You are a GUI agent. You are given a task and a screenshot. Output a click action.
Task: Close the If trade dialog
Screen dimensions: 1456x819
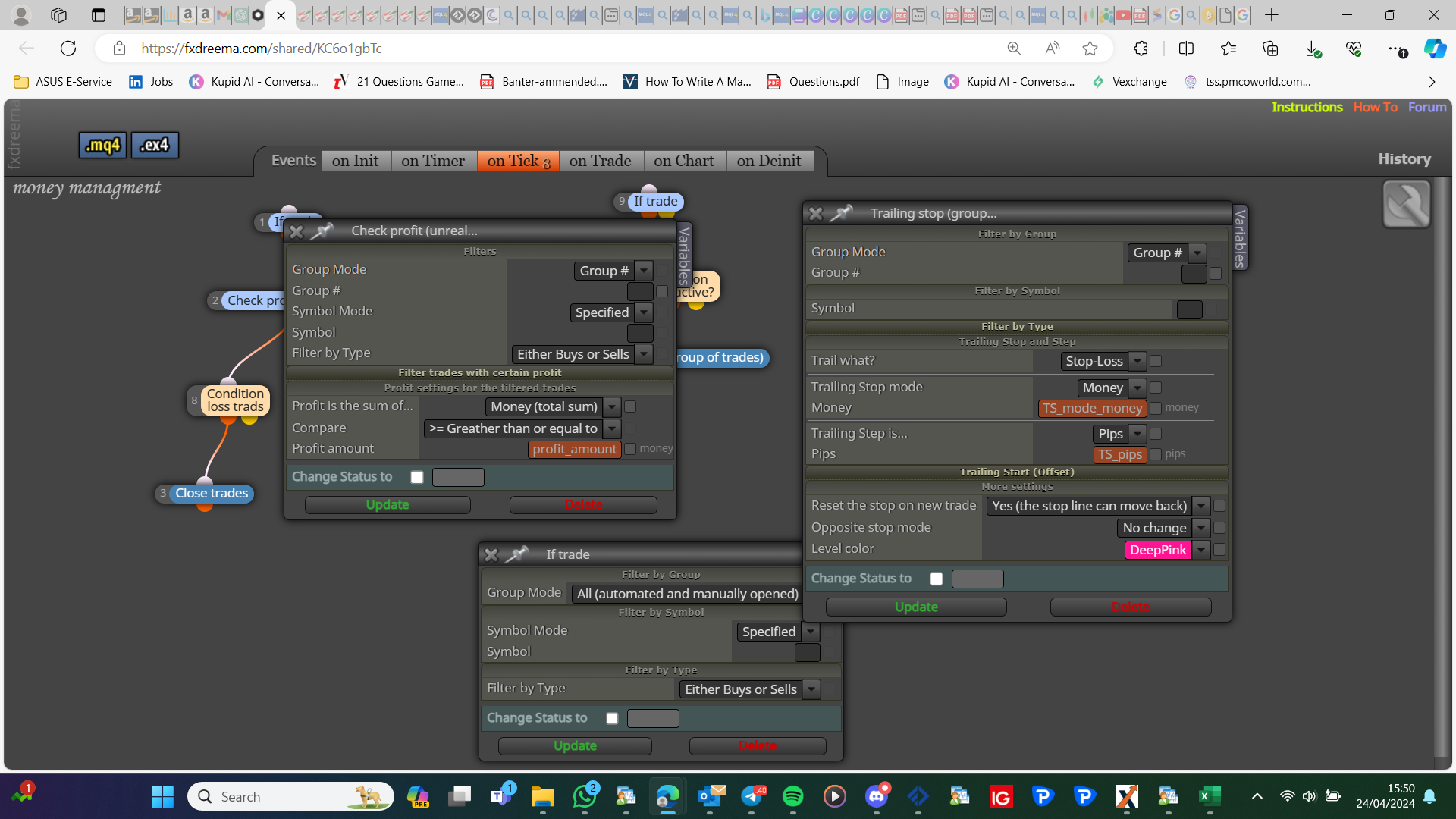click(x=491, y=555)
